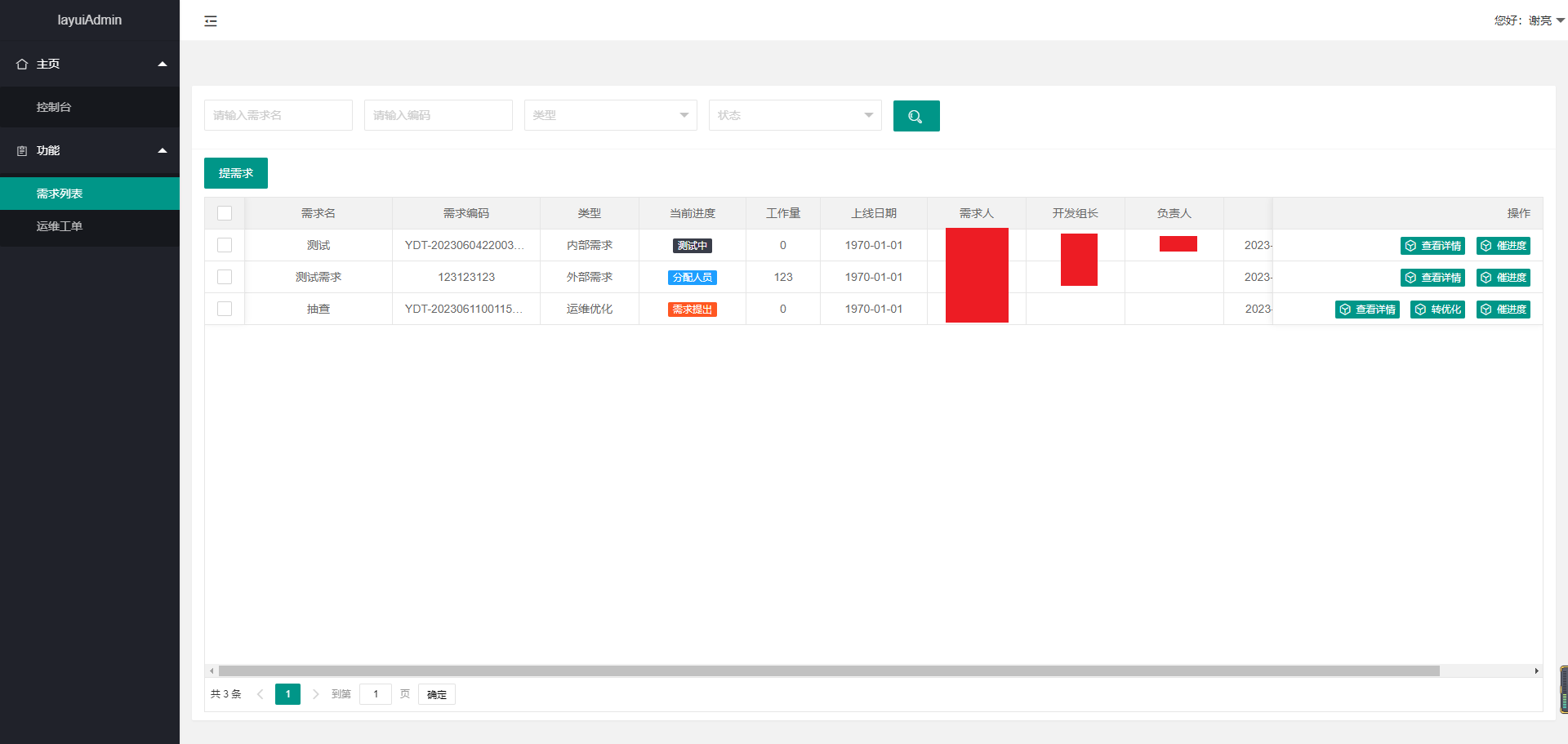Open 控制台 in the sidebar
Image resolution: width=1568 pixels, height=744 pixels.
point(90,107)
